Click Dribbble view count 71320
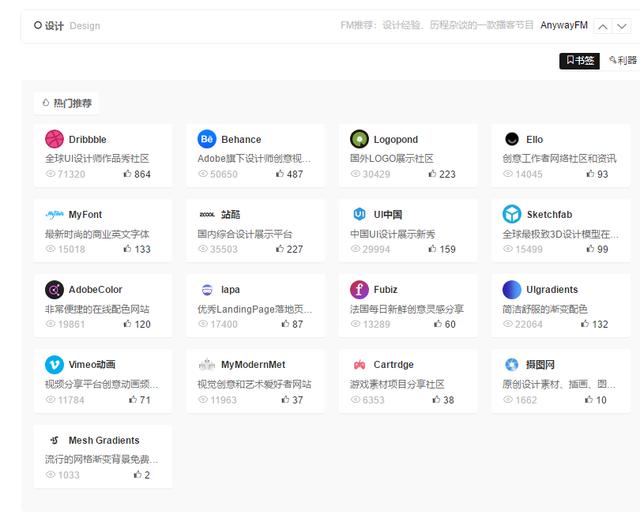This screenshot has height=518, width=640. point(65,174)
